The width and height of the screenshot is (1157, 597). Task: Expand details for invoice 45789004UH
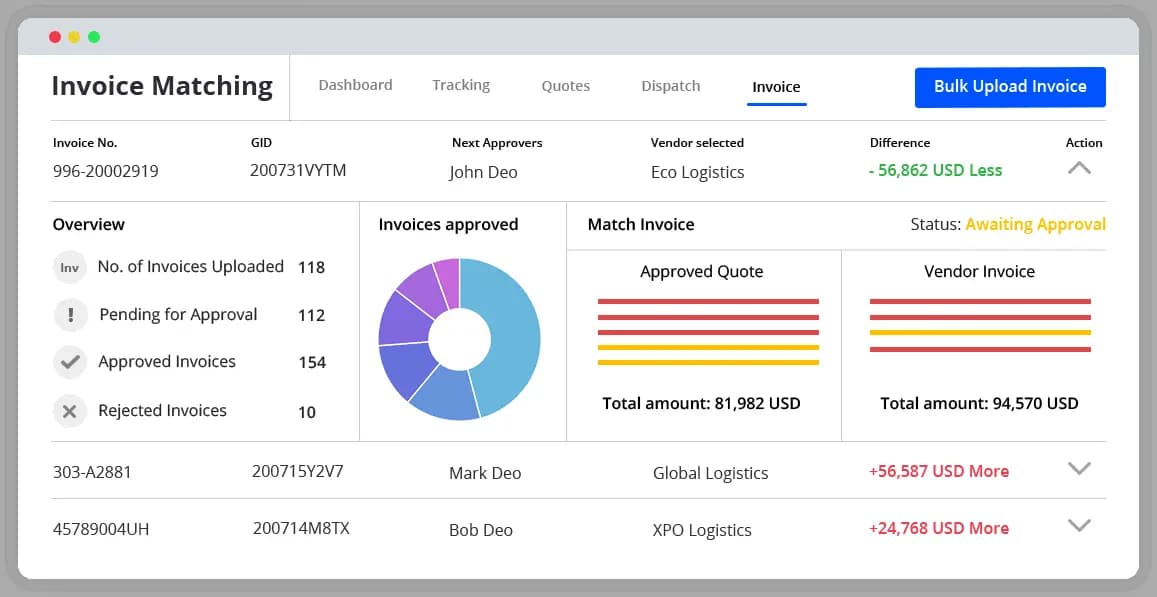[x=1079, y=525]
